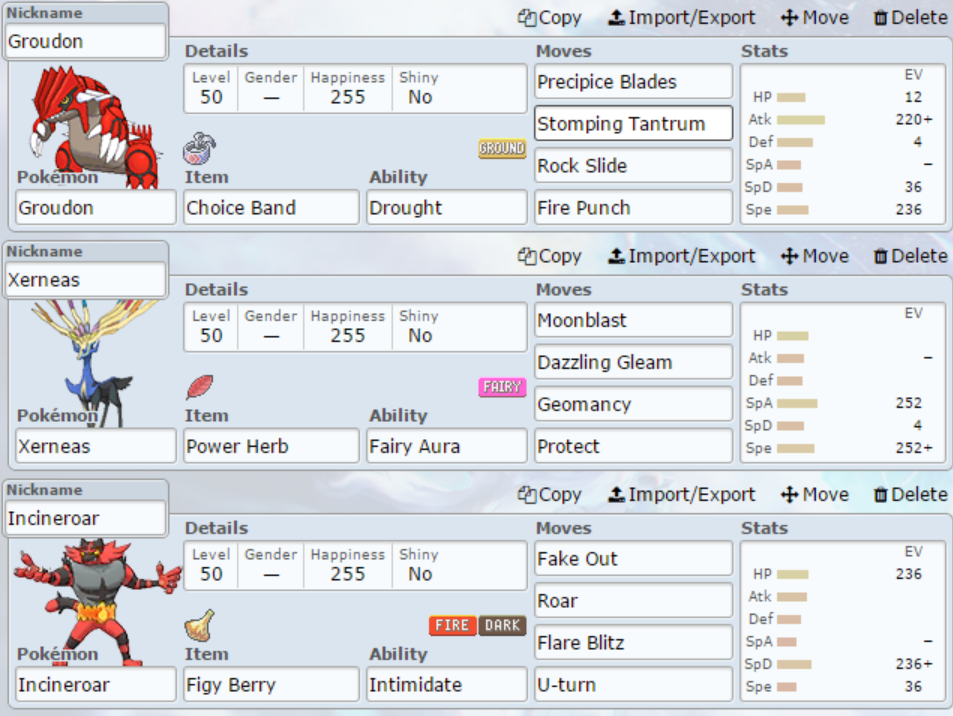Click the FAIRY type badge
953x716 pixels.
coord(502,387)
